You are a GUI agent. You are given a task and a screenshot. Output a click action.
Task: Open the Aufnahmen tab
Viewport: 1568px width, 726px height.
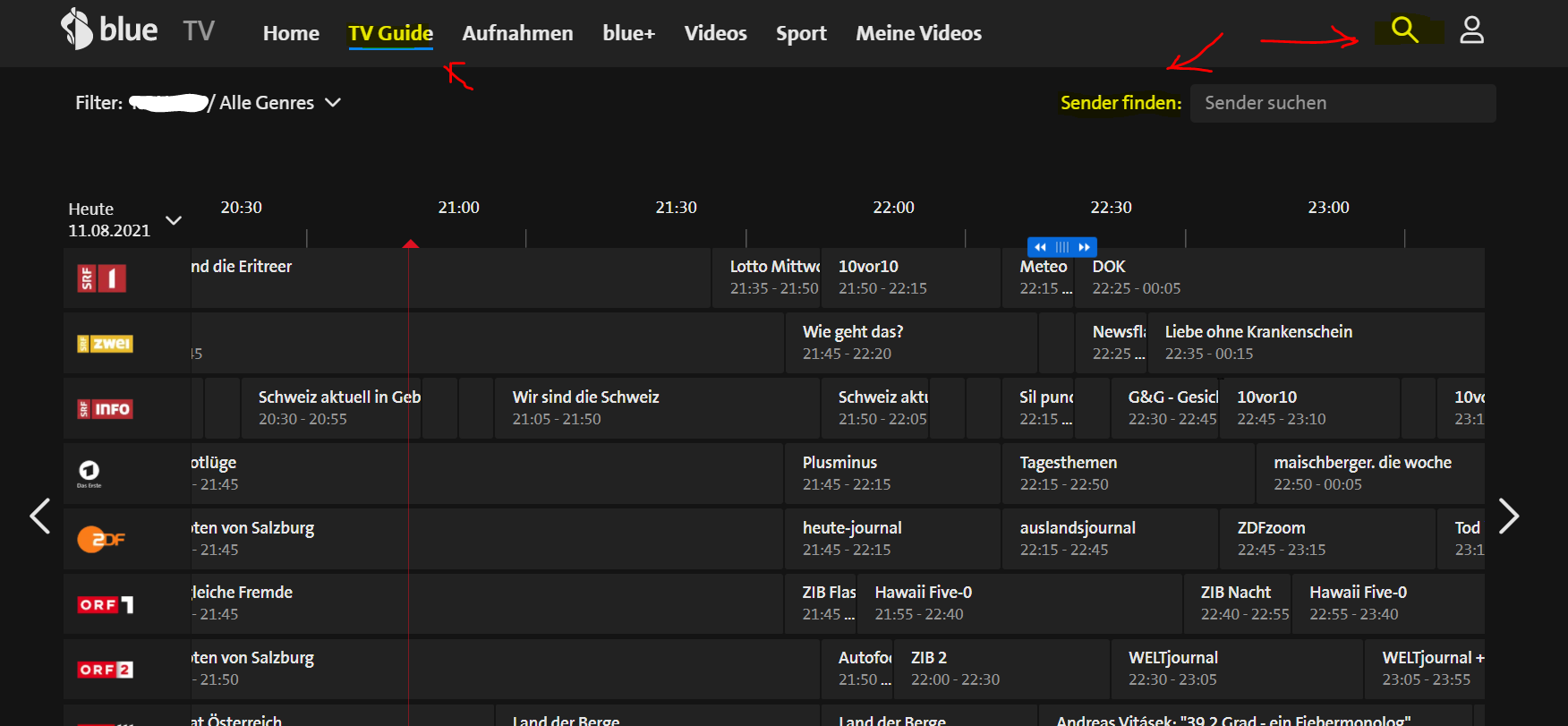[517, 34]
